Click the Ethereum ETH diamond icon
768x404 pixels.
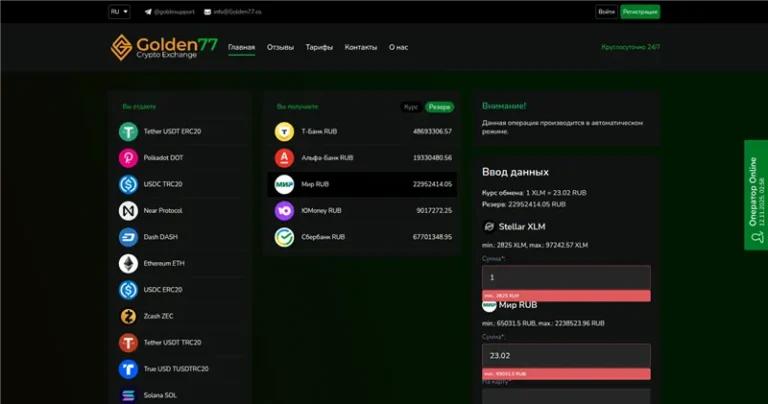(x=128, y=264)
